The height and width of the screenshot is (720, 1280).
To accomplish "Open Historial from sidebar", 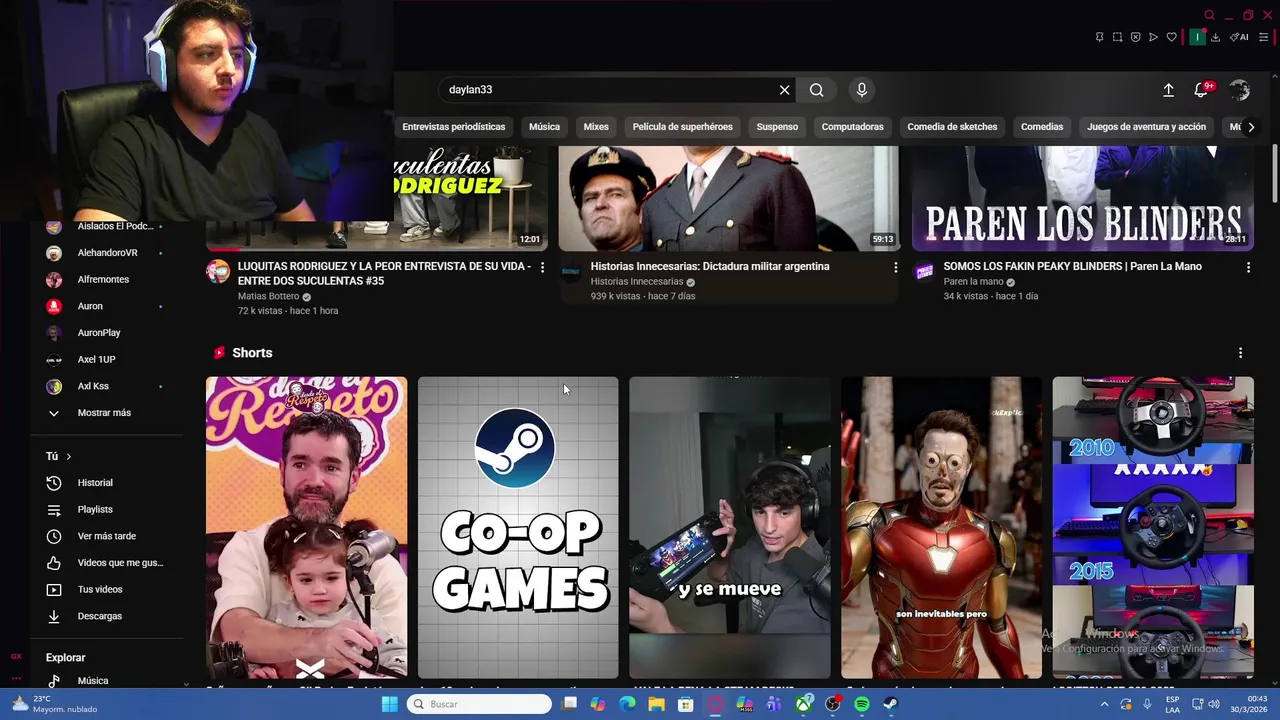I will (x=95, y=483).
